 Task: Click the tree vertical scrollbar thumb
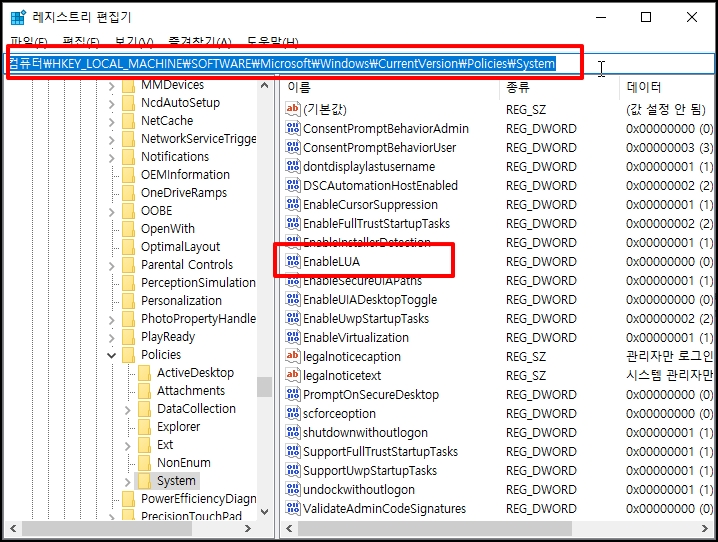tap(264, 387)
